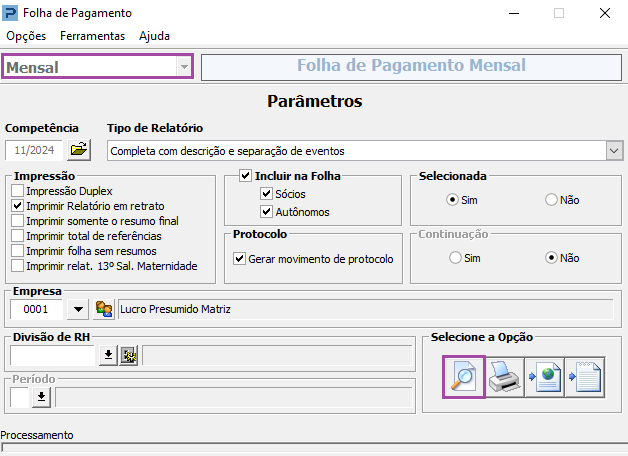Screen dimensions: 628x456
Task: Open the Opções menu
Action: pyautogui.click(x=26, y=36)
